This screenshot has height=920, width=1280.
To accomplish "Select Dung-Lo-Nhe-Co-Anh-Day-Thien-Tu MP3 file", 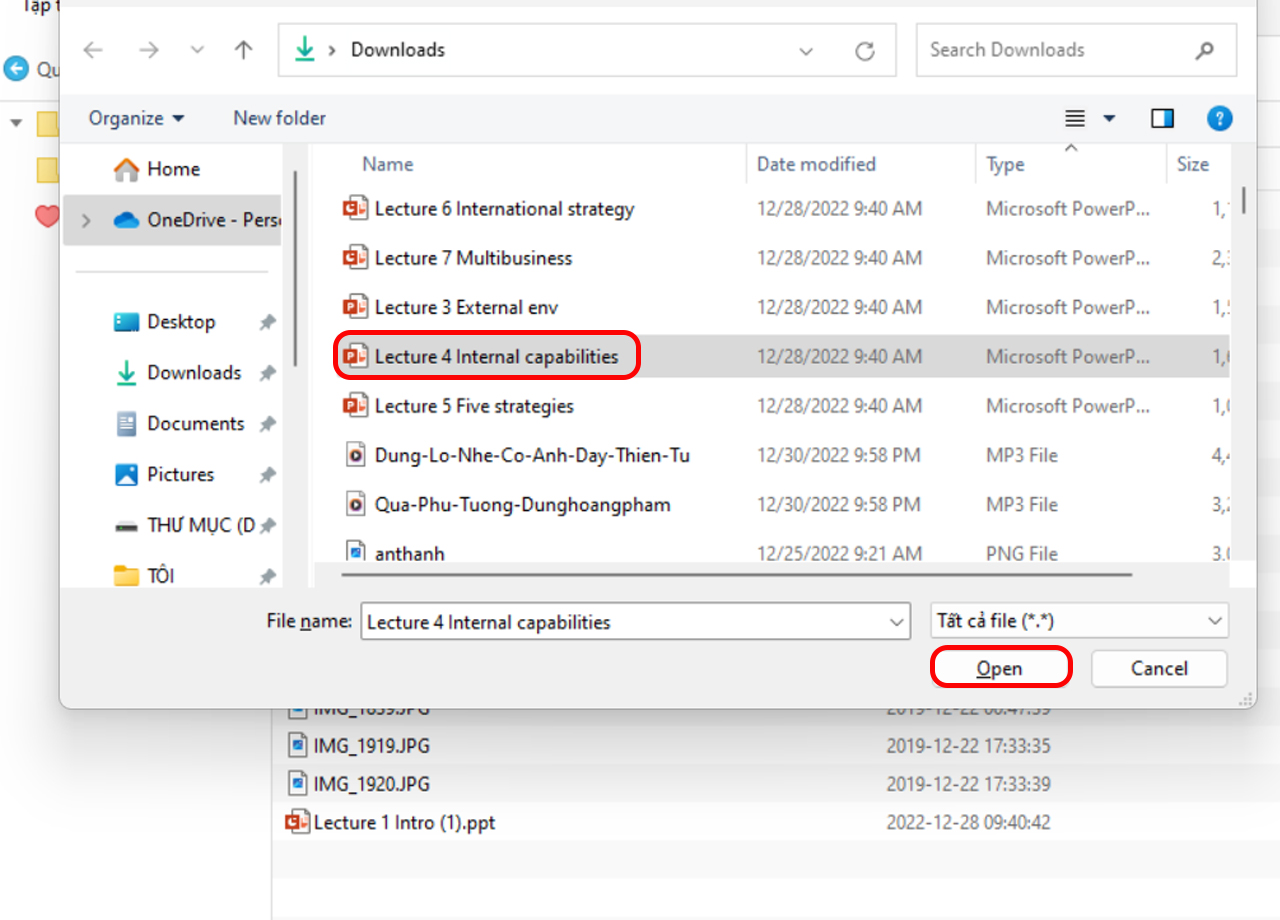I will (x=532, y=455).
